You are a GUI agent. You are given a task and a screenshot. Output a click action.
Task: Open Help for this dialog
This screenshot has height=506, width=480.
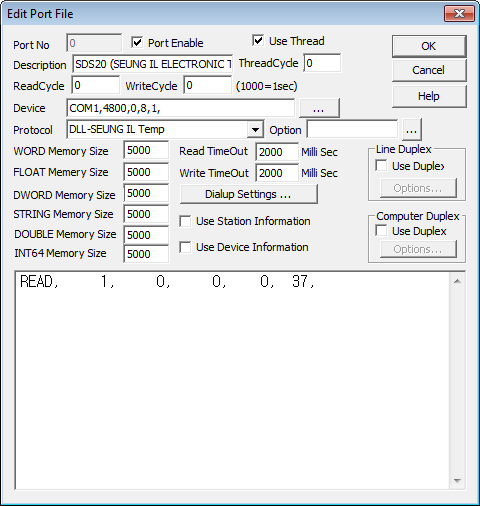click(x=429, y=96)
